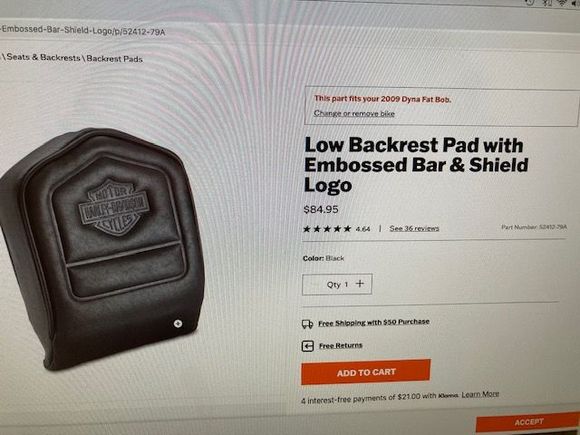
Task: Click the Qty 1 quantity field
Action: pyautogui.click(x=337, y=284)
